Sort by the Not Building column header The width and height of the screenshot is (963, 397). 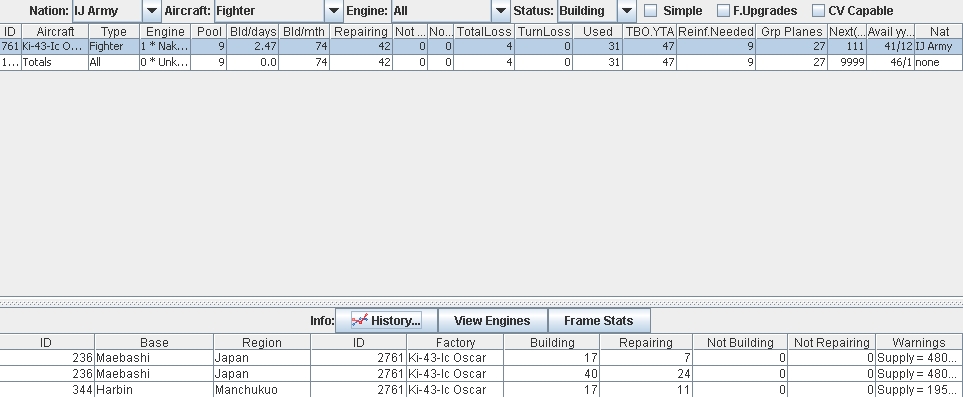(740, 342)
